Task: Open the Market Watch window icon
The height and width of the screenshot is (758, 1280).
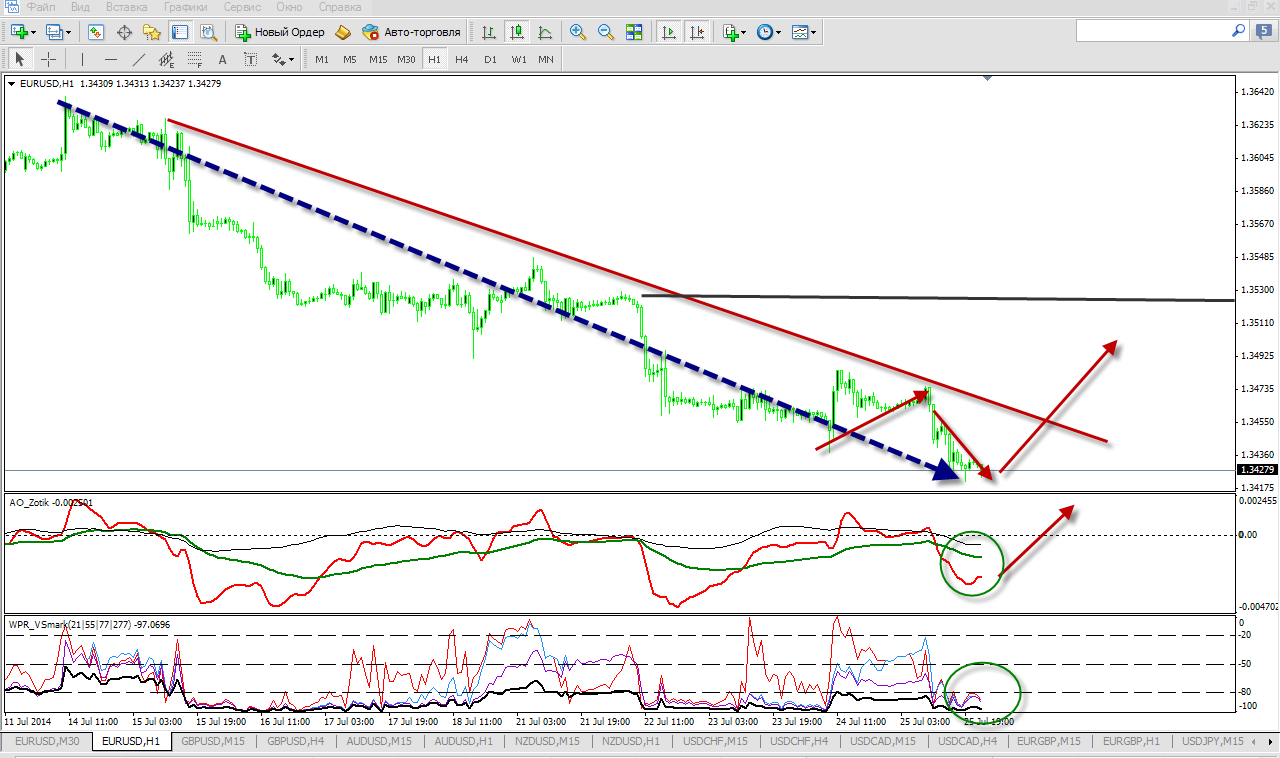Action: (x=96, y=32)
